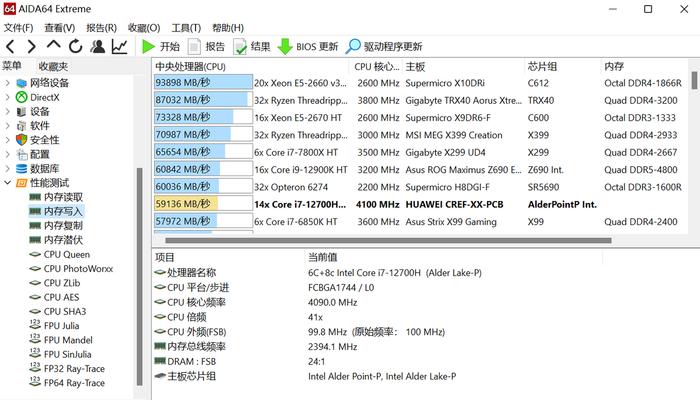Select FPU SinJulia benchmark
This screenshot has height=400, width=700.
(67, 354)
